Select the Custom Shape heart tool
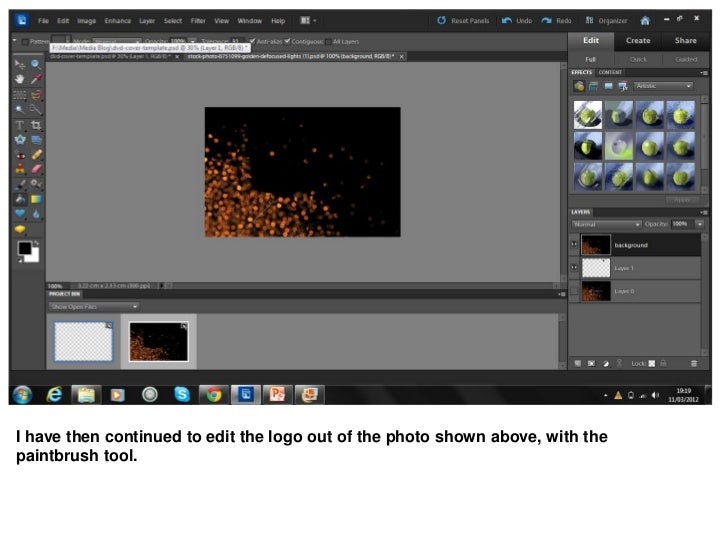The image size is (728, 546). [x=20, y=214]
